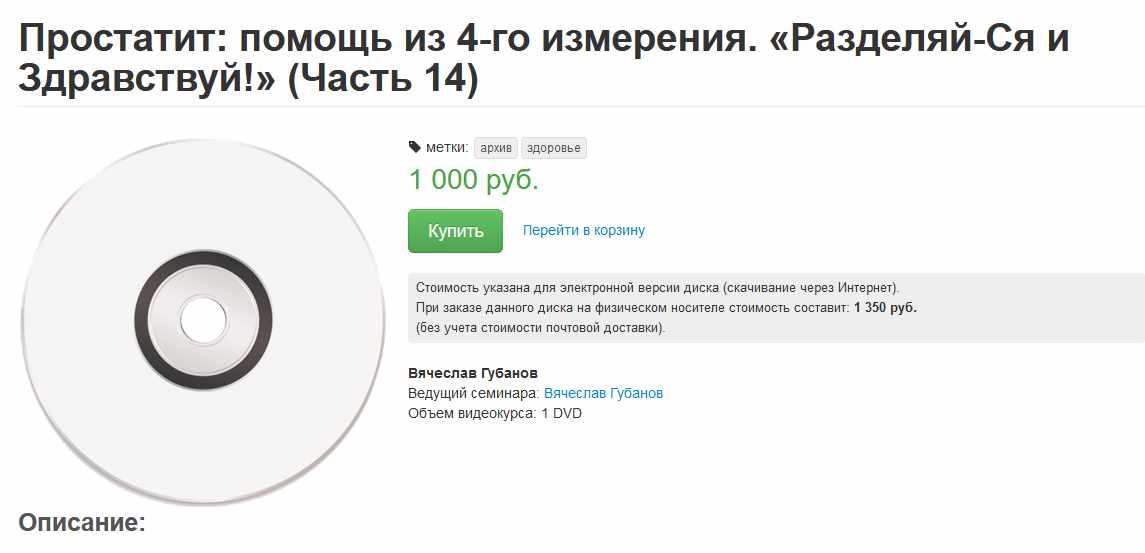Open the "здоровье" tag
This screenshot has height=553, width=1145.
pyautogui.click(x=555, y=148)
